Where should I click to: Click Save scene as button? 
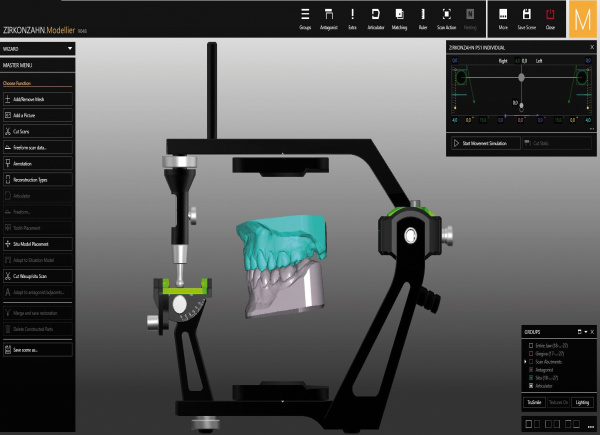(38, 350)
